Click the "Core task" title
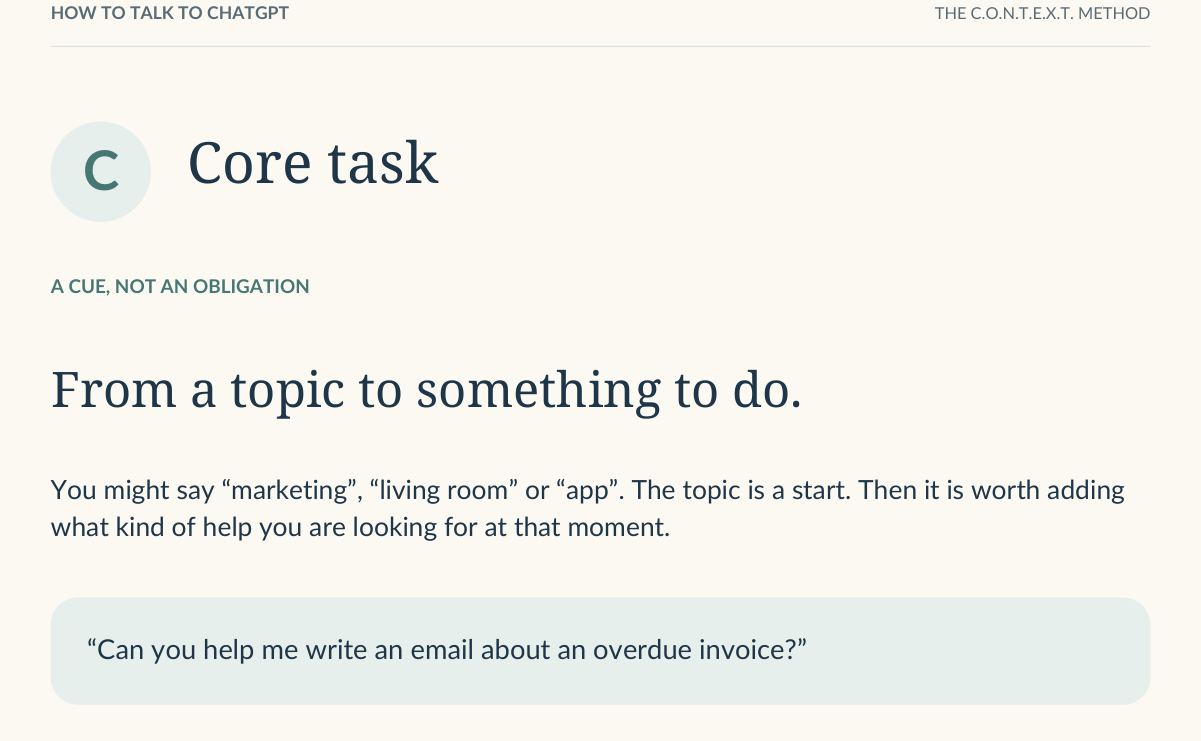Viewport: 1201px width, 741px height. (x=313, y=162)
